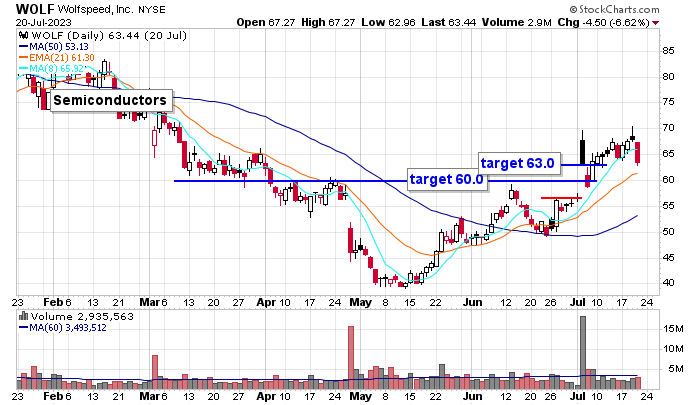Click the 70 price axis label
The image size is (700, 405).
tap(668, 128)
